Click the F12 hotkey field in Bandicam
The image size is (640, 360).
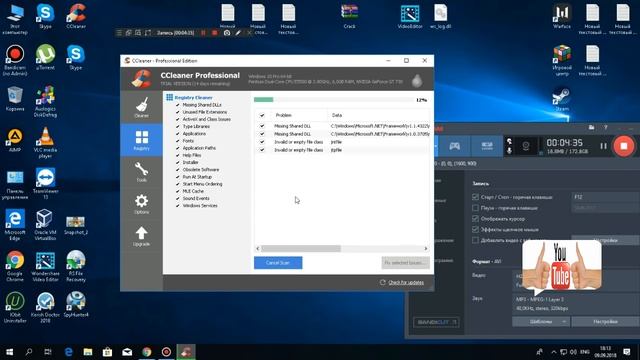pyautogui.click(x=605, y=197)
